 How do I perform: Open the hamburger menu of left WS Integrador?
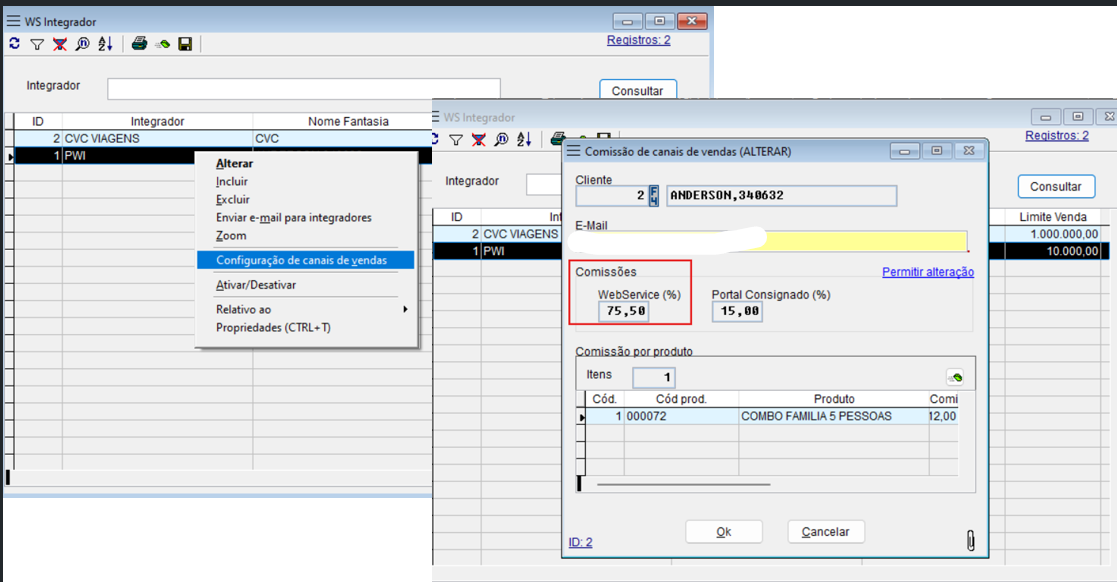click(x=13, y=21)
